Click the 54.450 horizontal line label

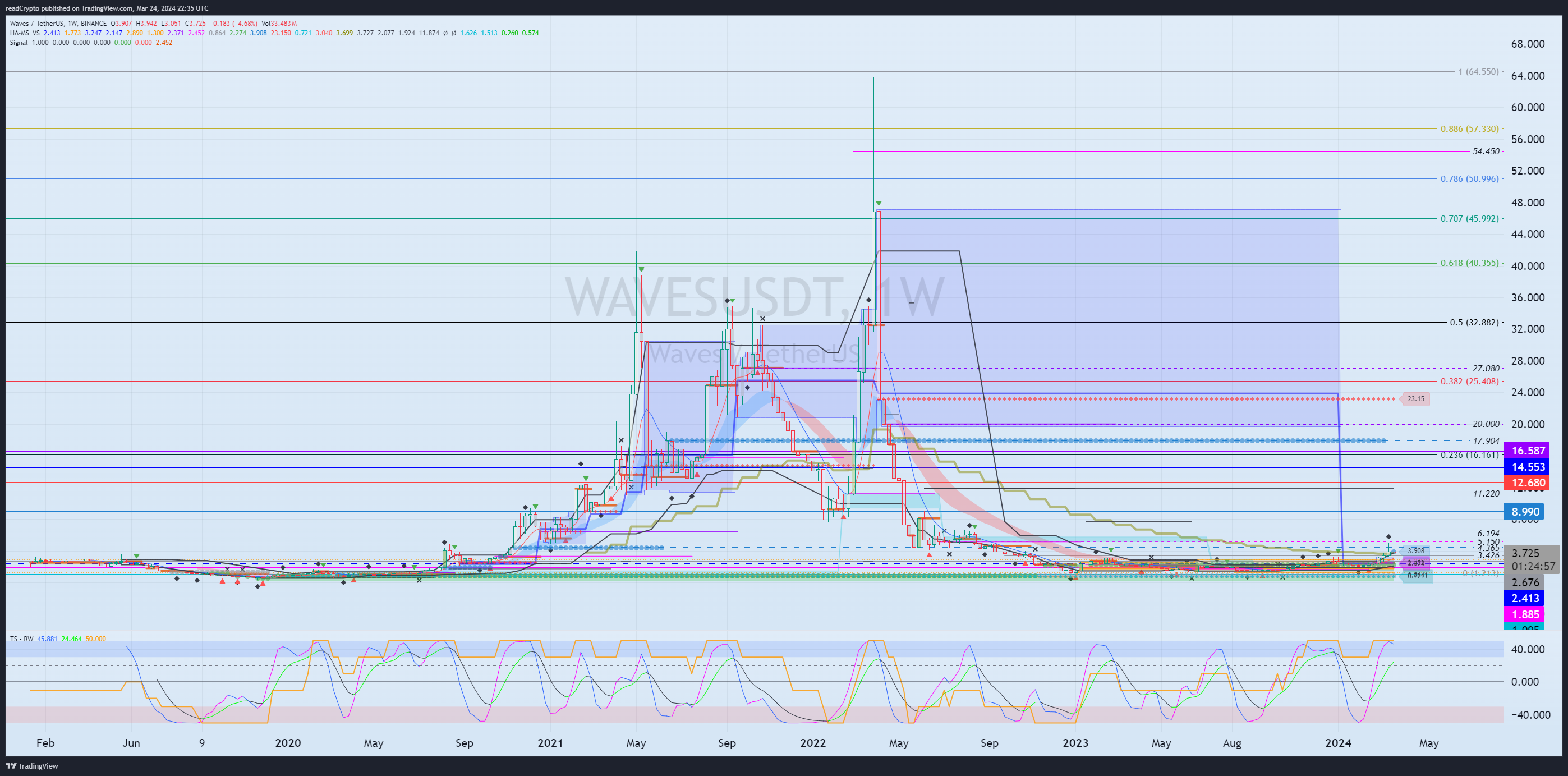click(1486, 151)
